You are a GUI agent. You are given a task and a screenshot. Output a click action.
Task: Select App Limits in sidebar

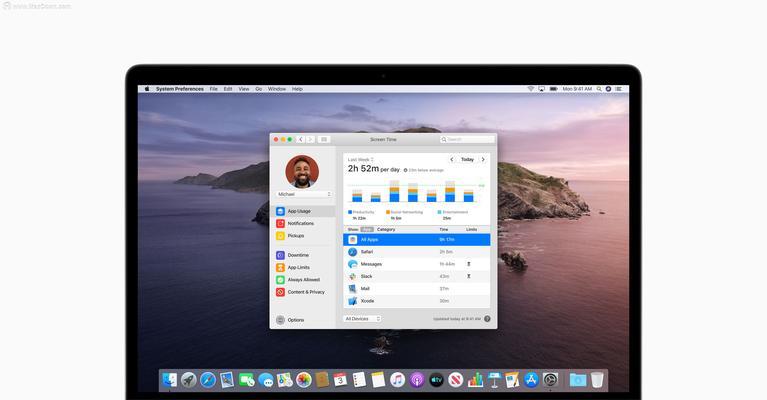click(293, 267)
